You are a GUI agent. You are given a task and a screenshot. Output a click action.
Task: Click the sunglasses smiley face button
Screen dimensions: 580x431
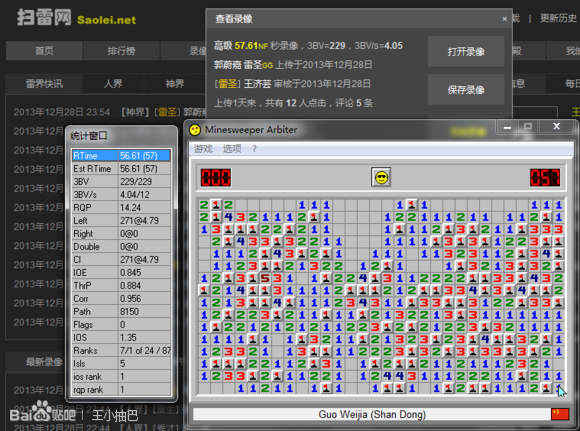[381, 178]
